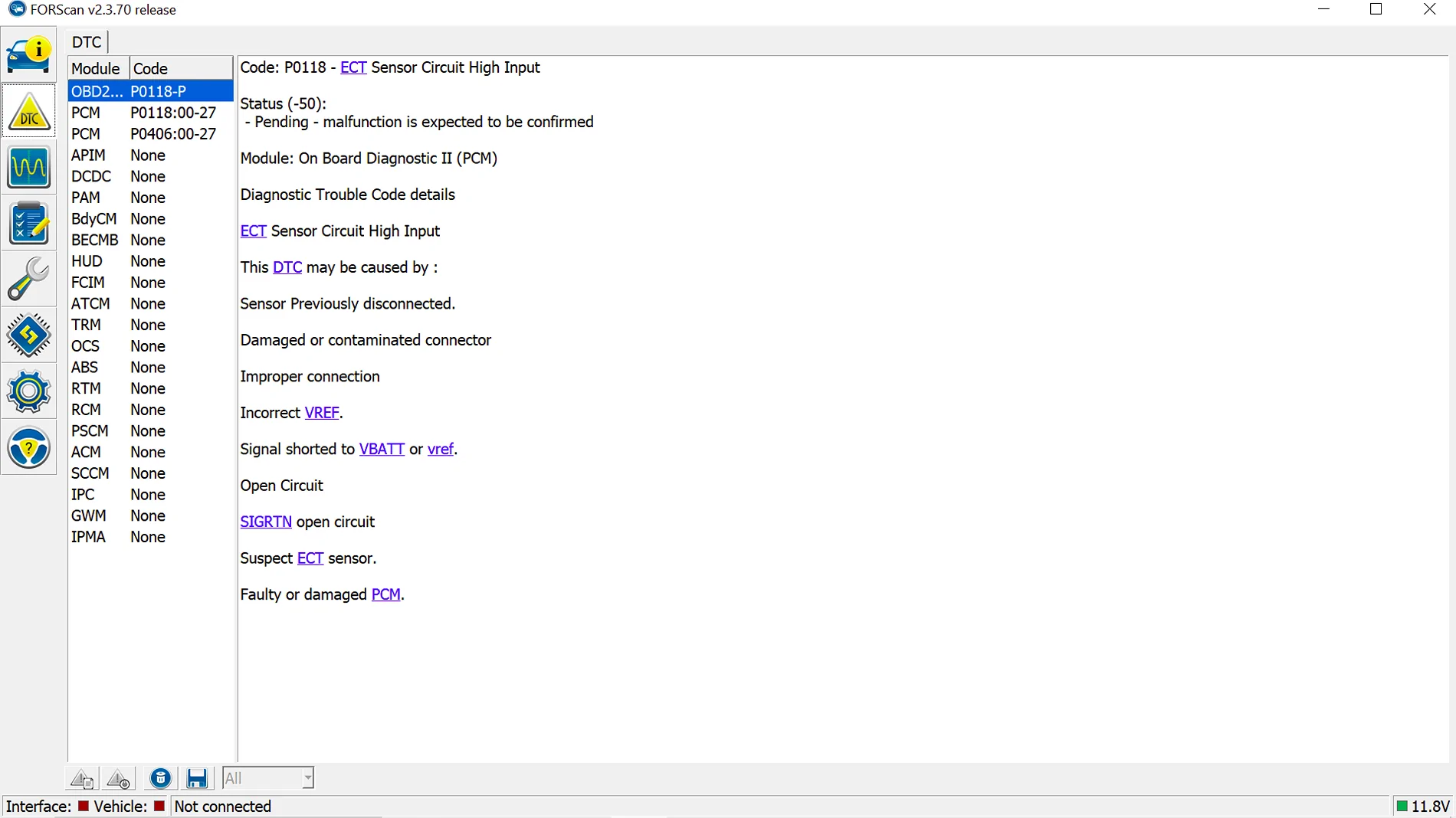Screen dimensions: 1456x818
Task: Click the Code column header
Action: [x=181, y=68]
